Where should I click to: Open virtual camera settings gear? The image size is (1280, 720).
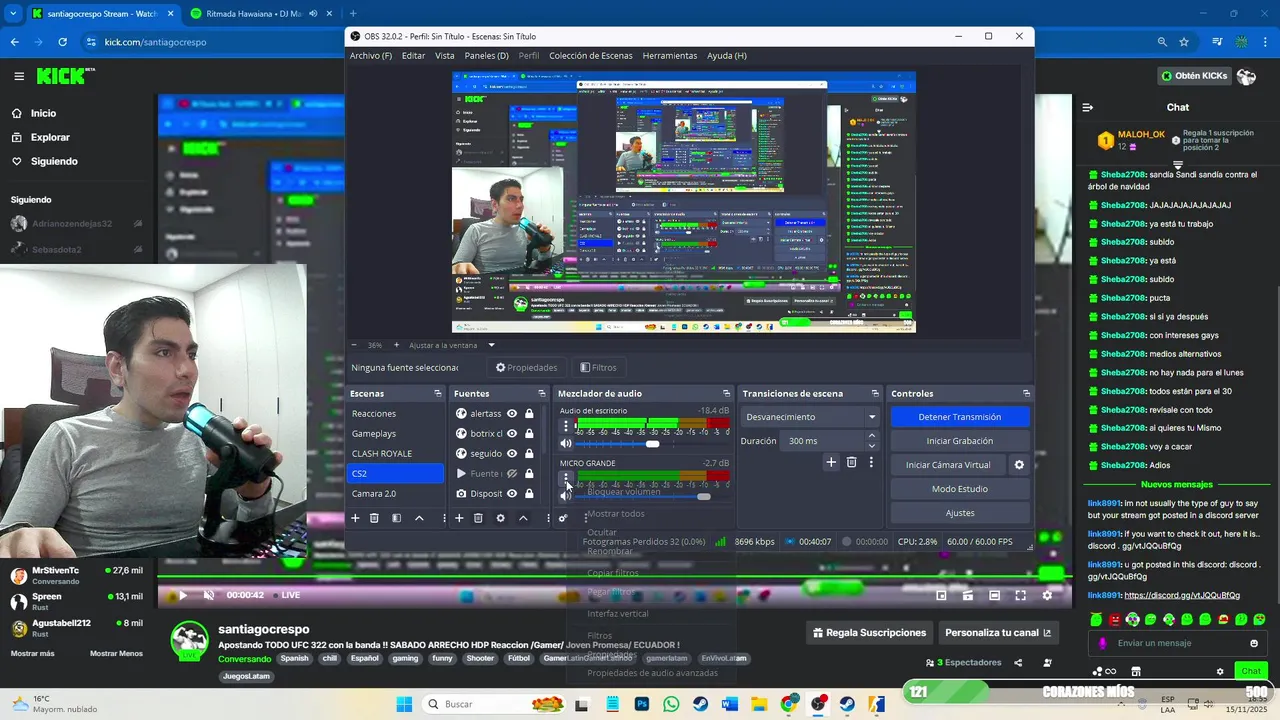click(x=1019, y=465)
